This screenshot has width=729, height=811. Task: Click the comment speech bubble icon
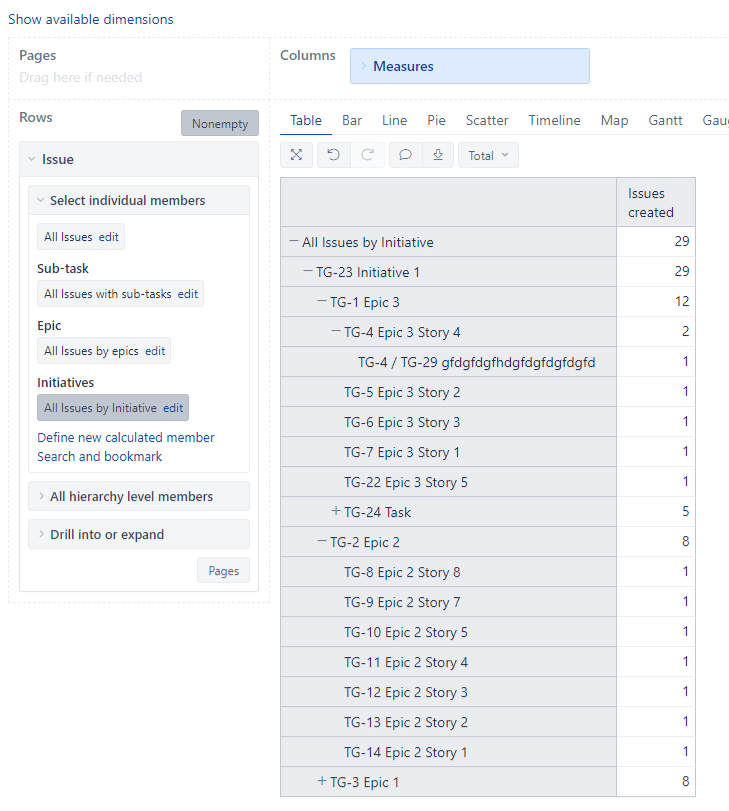pos(405,155)
